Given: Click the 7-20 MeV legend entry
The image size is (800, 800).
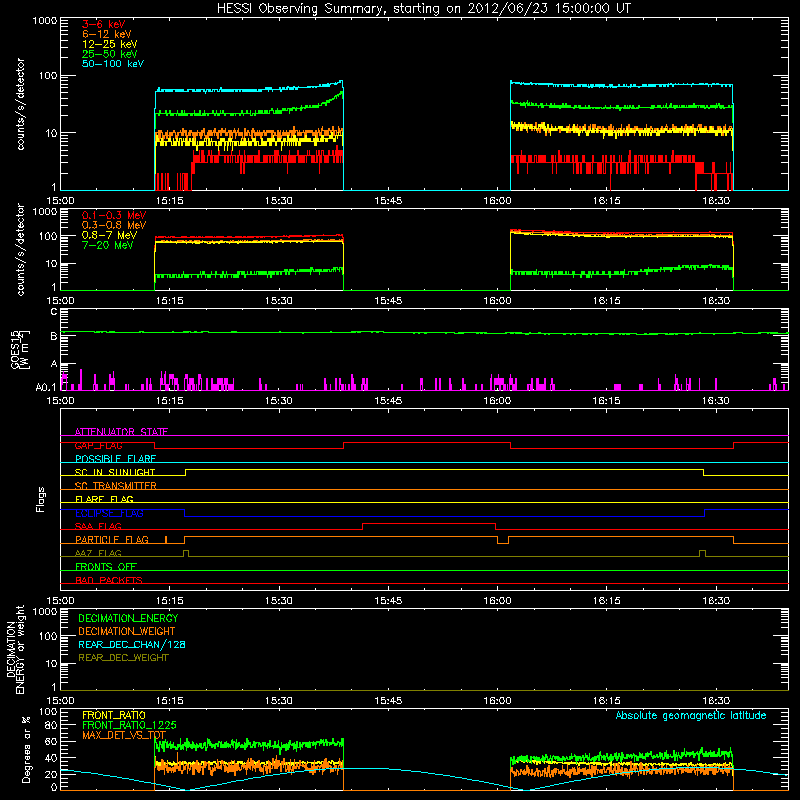Looking at the screenshot, I should tap(107, 245).
